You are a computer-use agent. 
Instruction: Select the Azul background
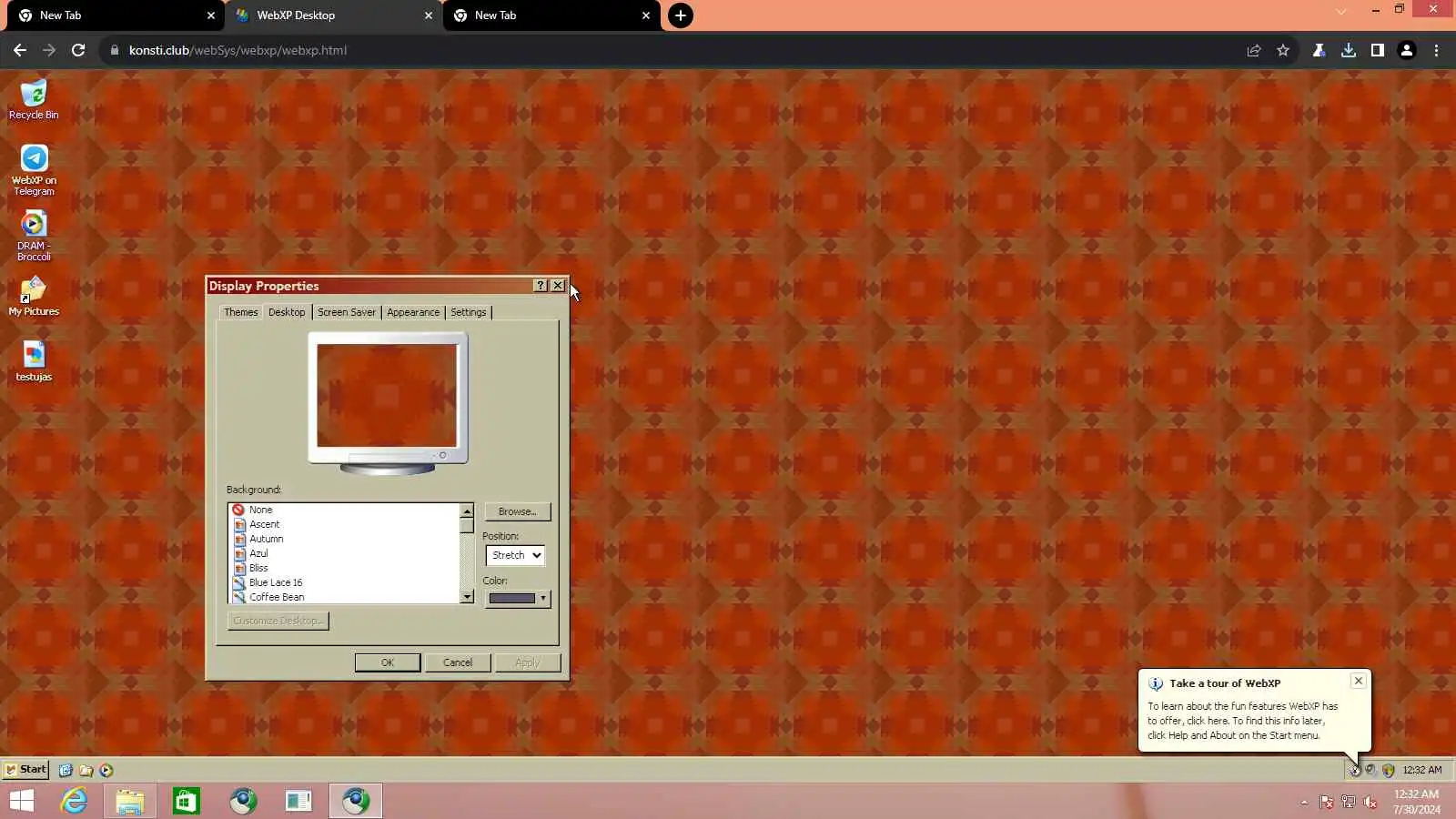point(345,553)
